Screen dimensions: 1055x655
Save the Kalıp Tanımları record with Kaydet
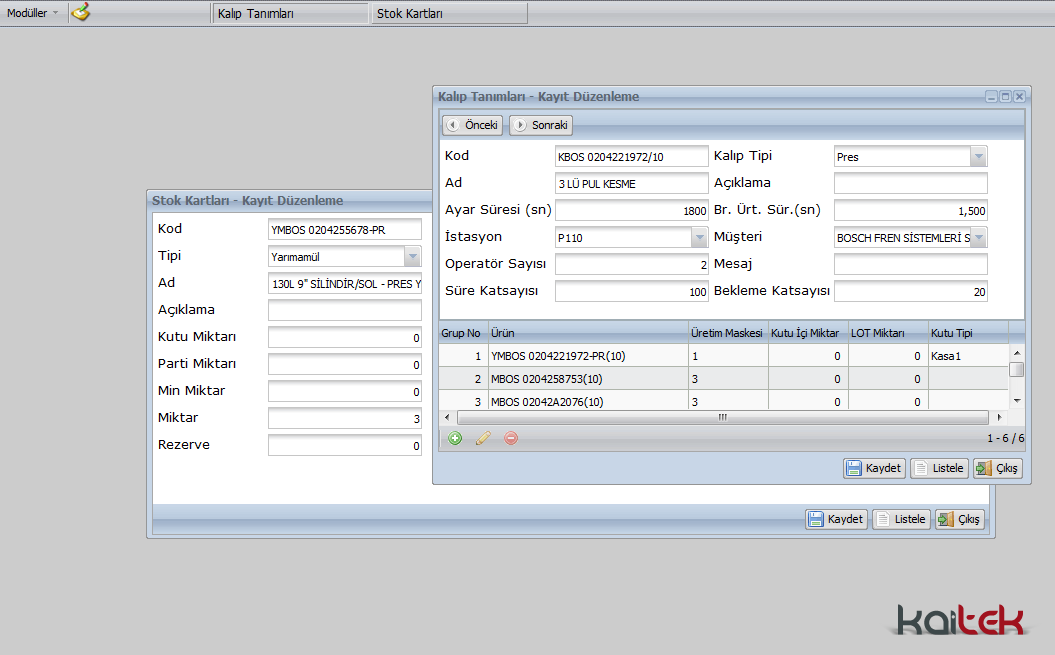tap(873, 468)
